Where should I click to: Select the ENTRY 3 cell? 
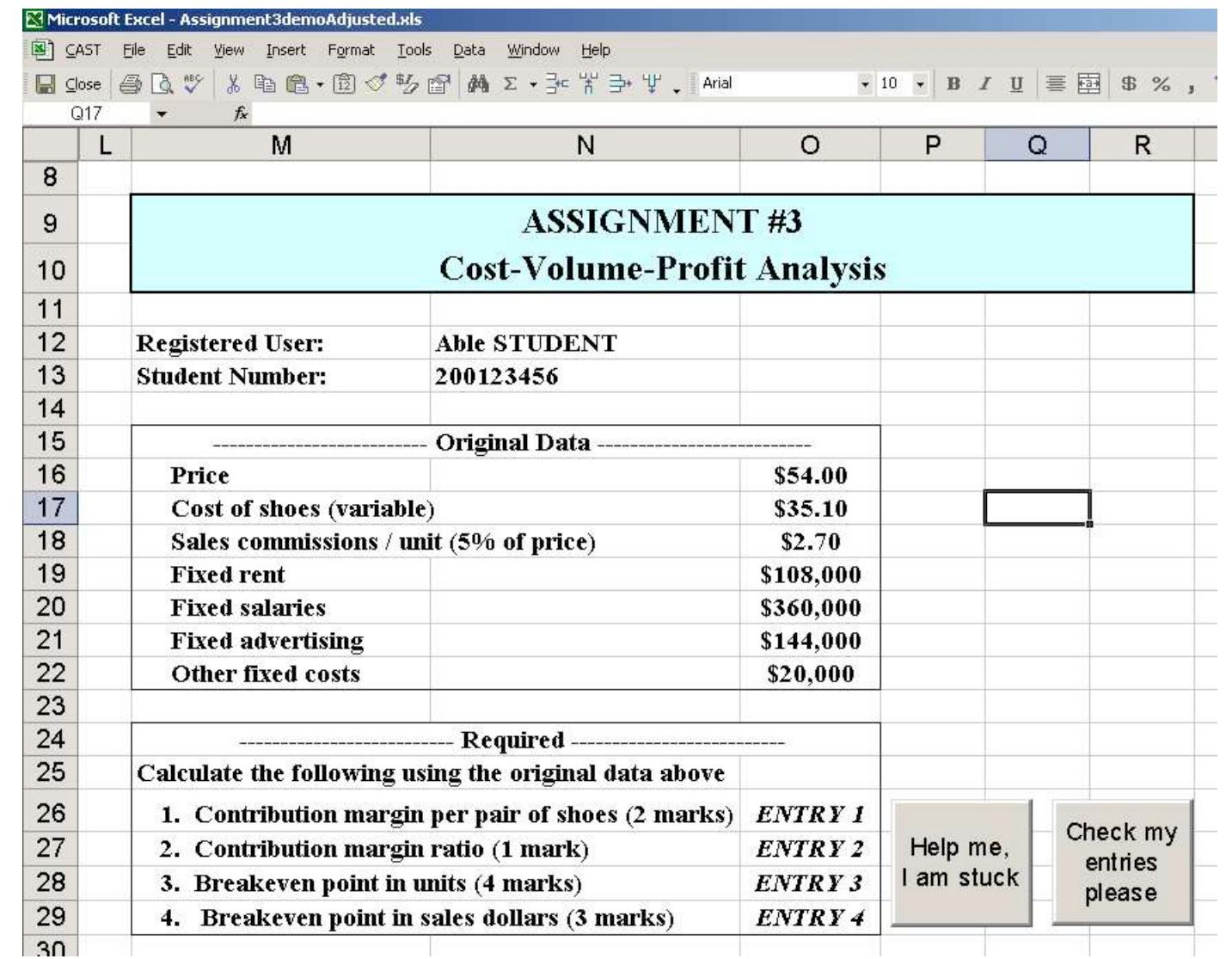[810, 883]
